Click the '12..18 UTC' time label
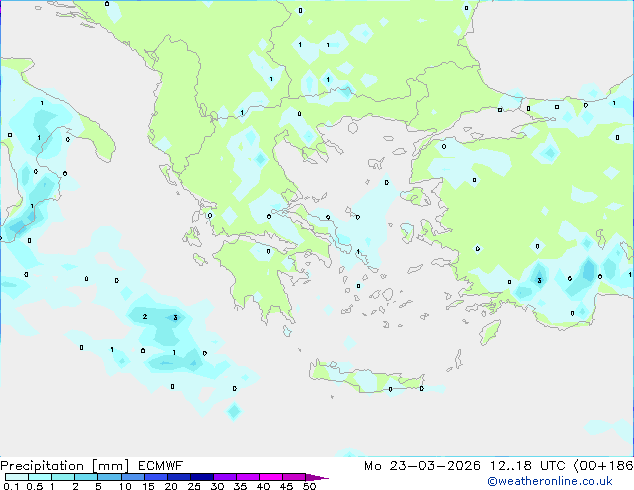The height and width of the screenshot is (490, 634). pos(528,466)
